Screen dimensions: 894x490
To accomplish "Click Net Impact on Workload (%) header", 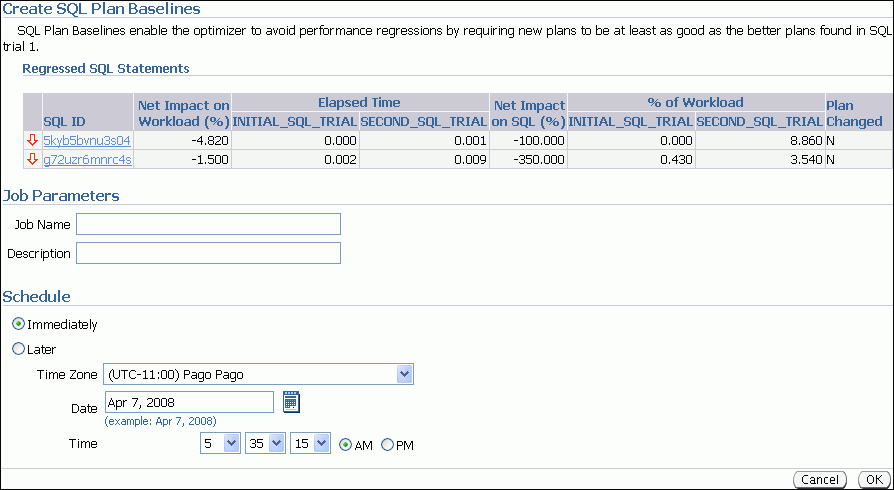I will coord(184,113).
